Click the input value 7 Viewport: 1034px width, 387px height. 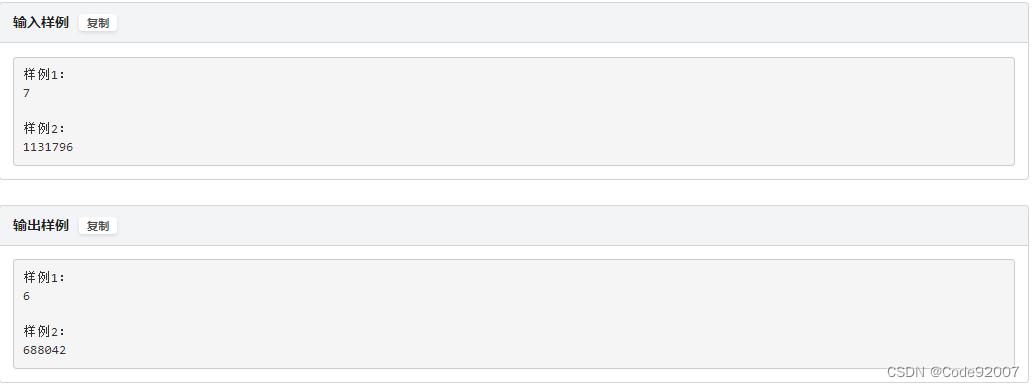click(26, 94)
